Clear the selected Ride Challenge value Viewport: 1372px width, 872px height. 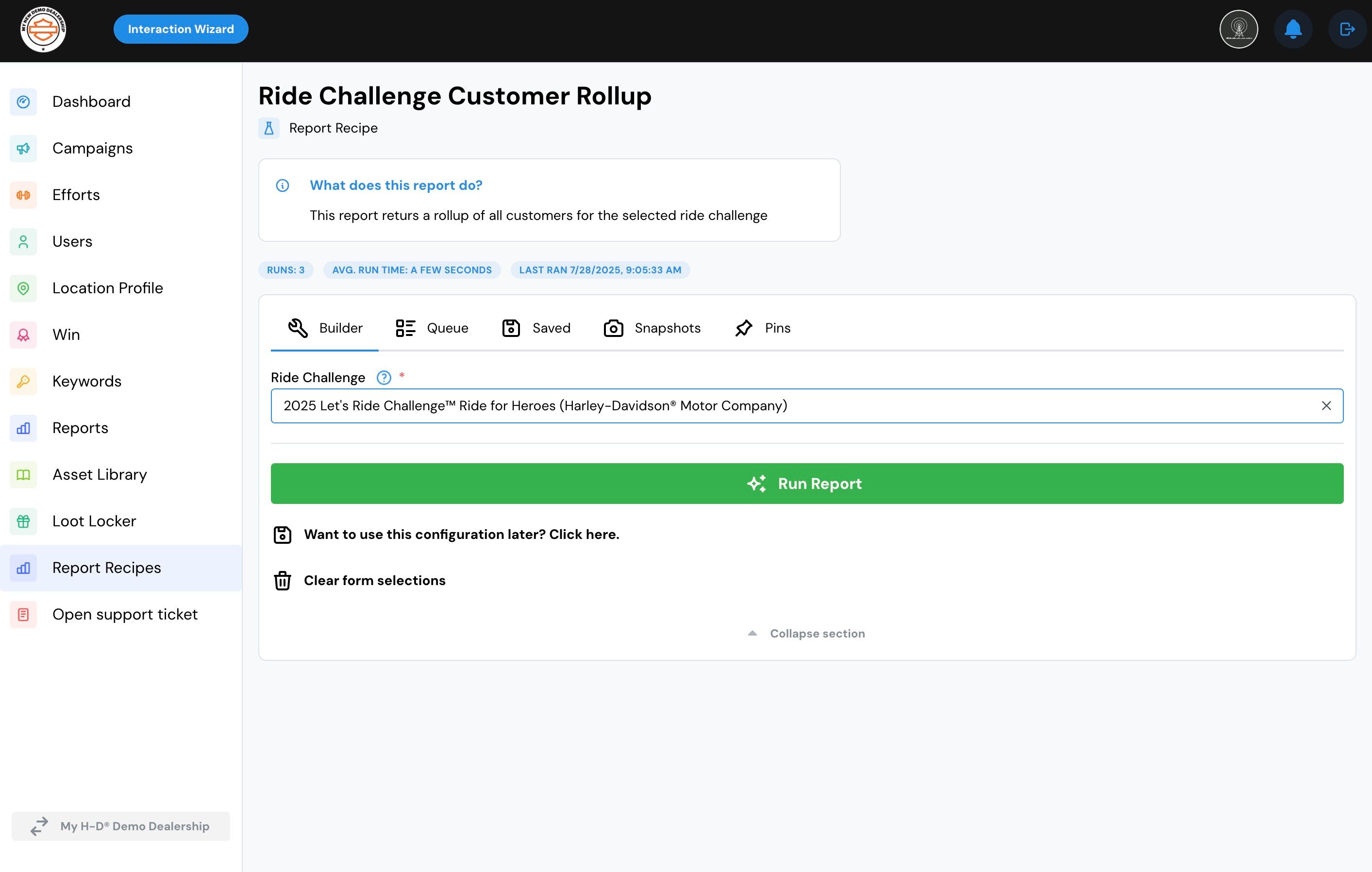(1326, 406)
